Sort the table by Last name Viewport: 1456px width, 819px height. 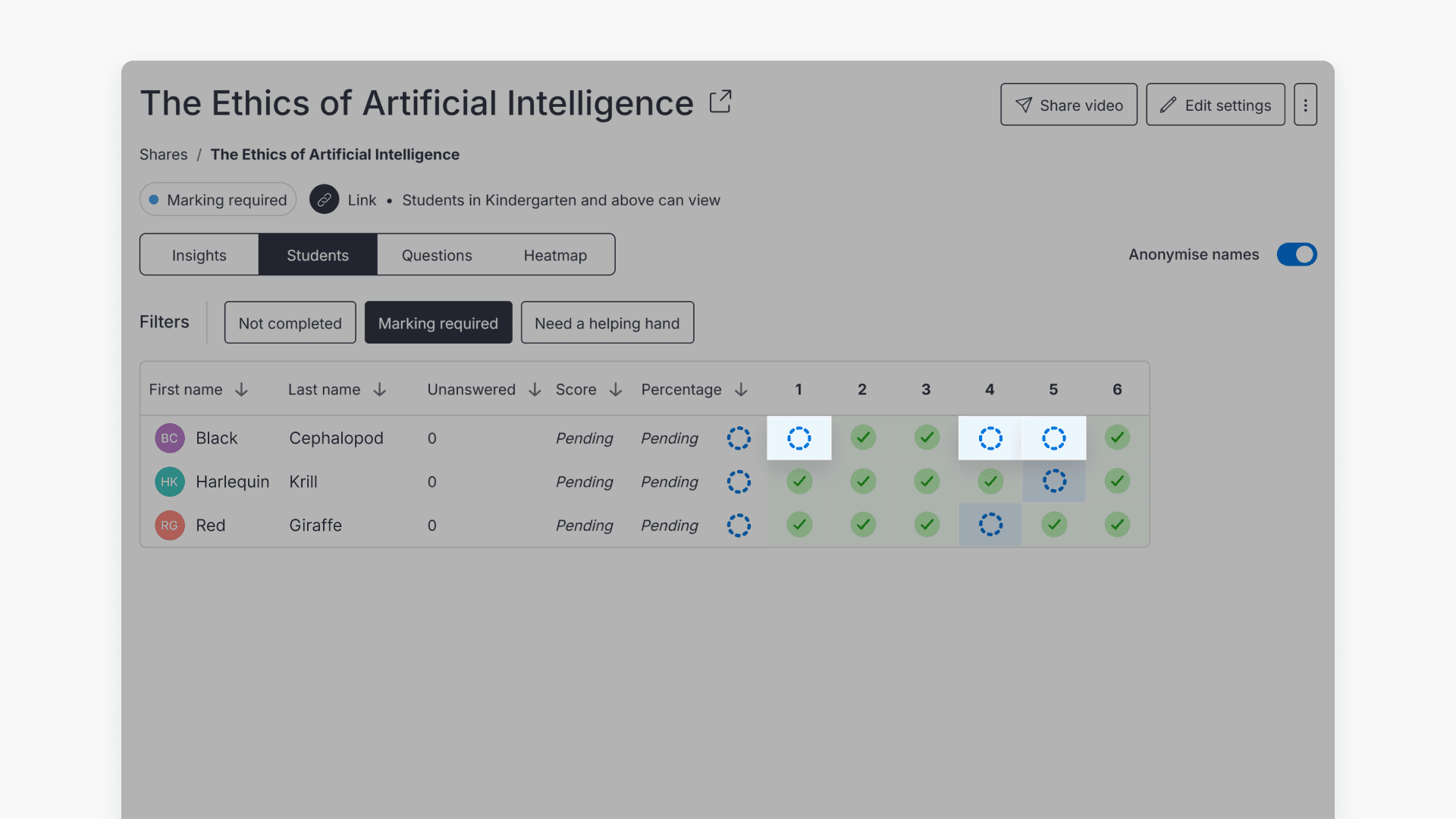click(337, 389)
